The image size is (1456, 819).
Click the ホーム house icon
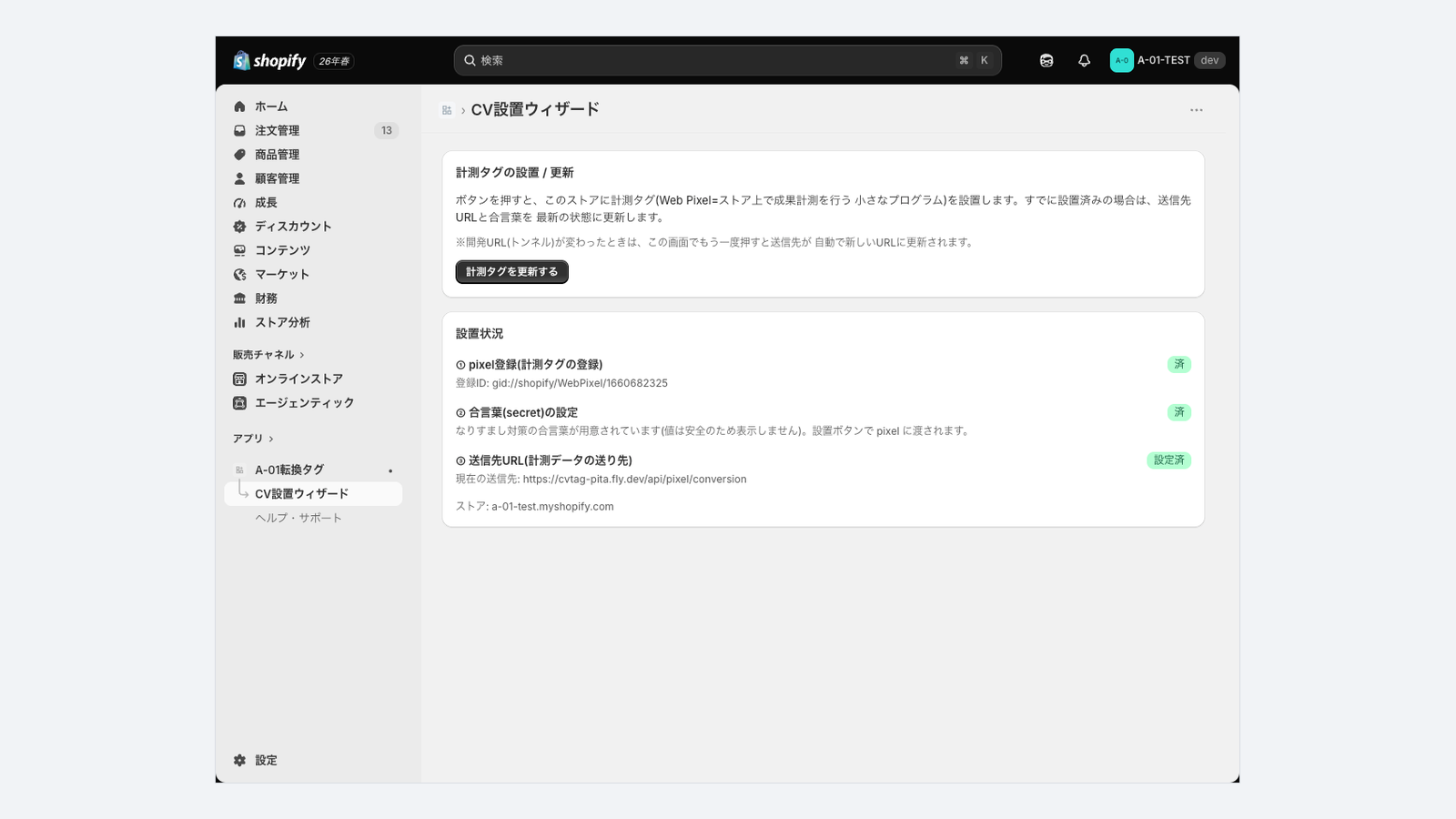239,106
